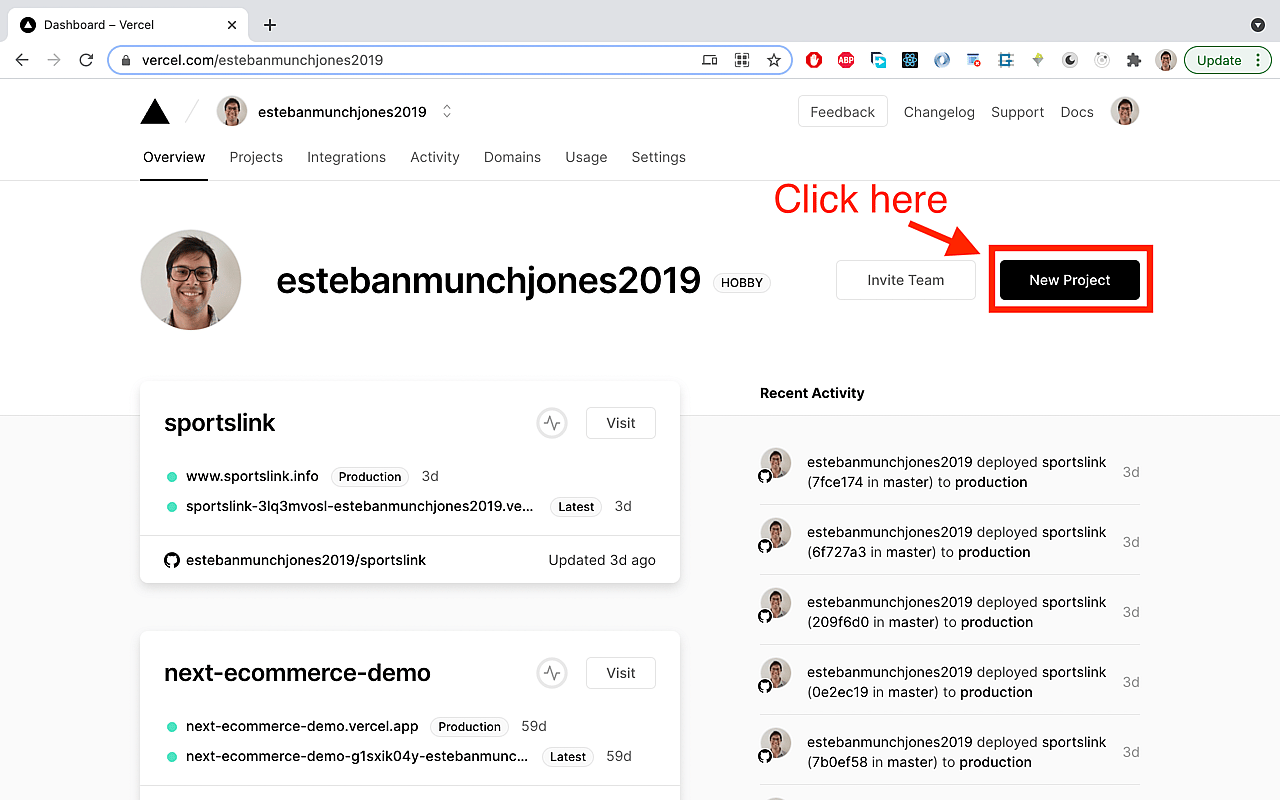Viewport: 1280px width, 800px height.
Task: Open the sportslink project analytics pulse icon
Action: 551,423
